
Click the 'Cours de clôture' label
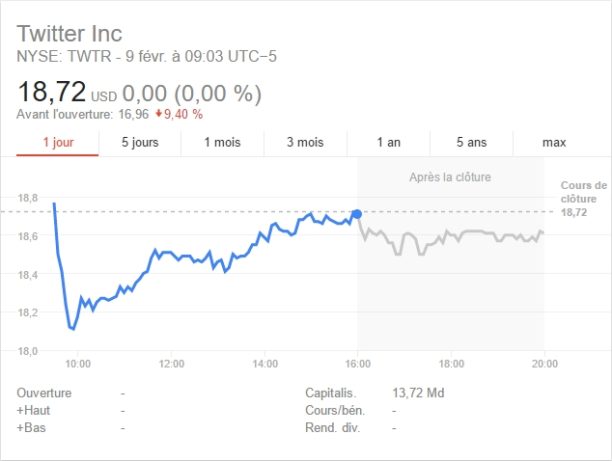click(582, 191)
